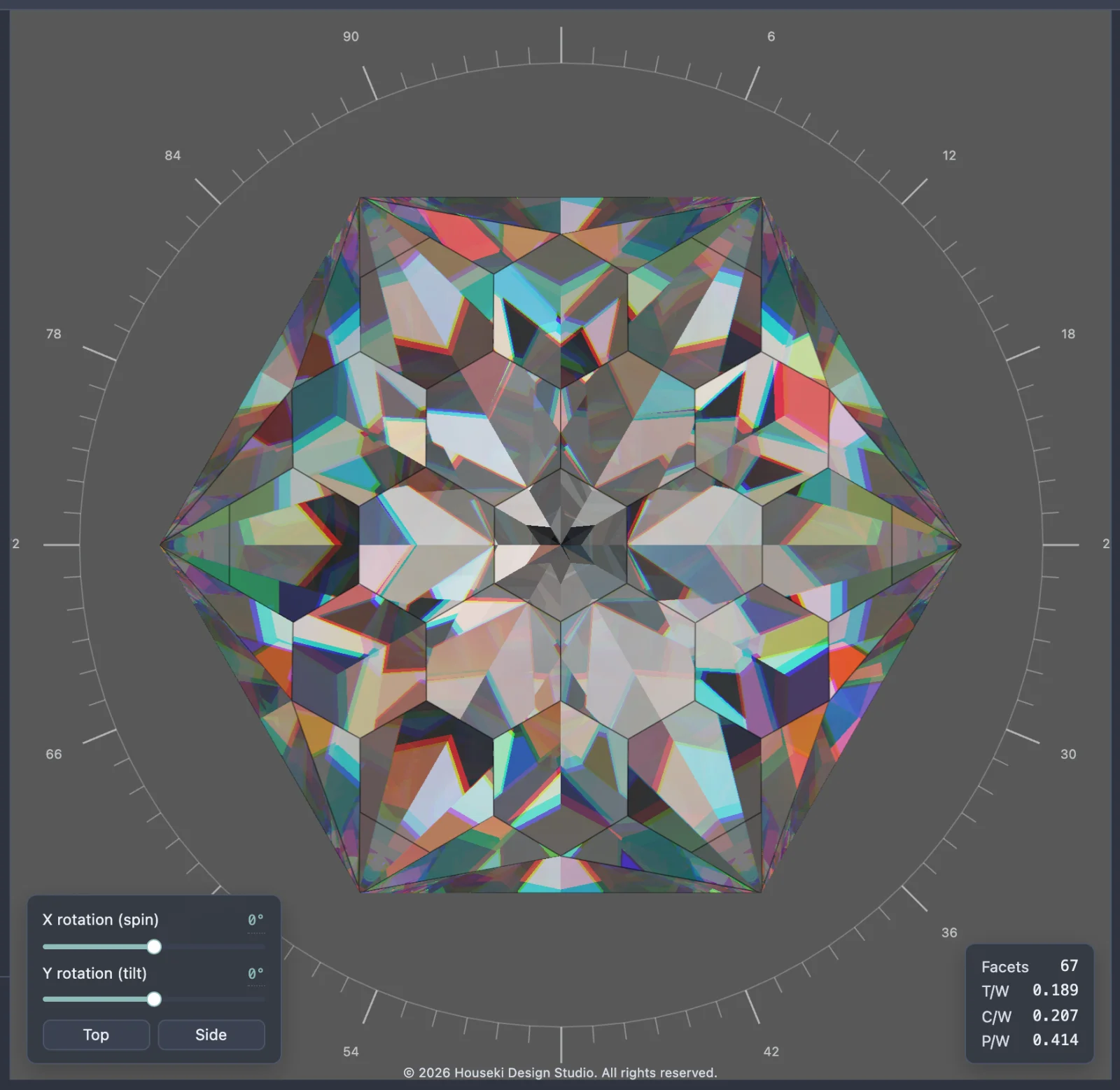Click index dial number 18
Image resolution: width=1120 pixels, height=1090 pixels.
(x=1068, y=334)
